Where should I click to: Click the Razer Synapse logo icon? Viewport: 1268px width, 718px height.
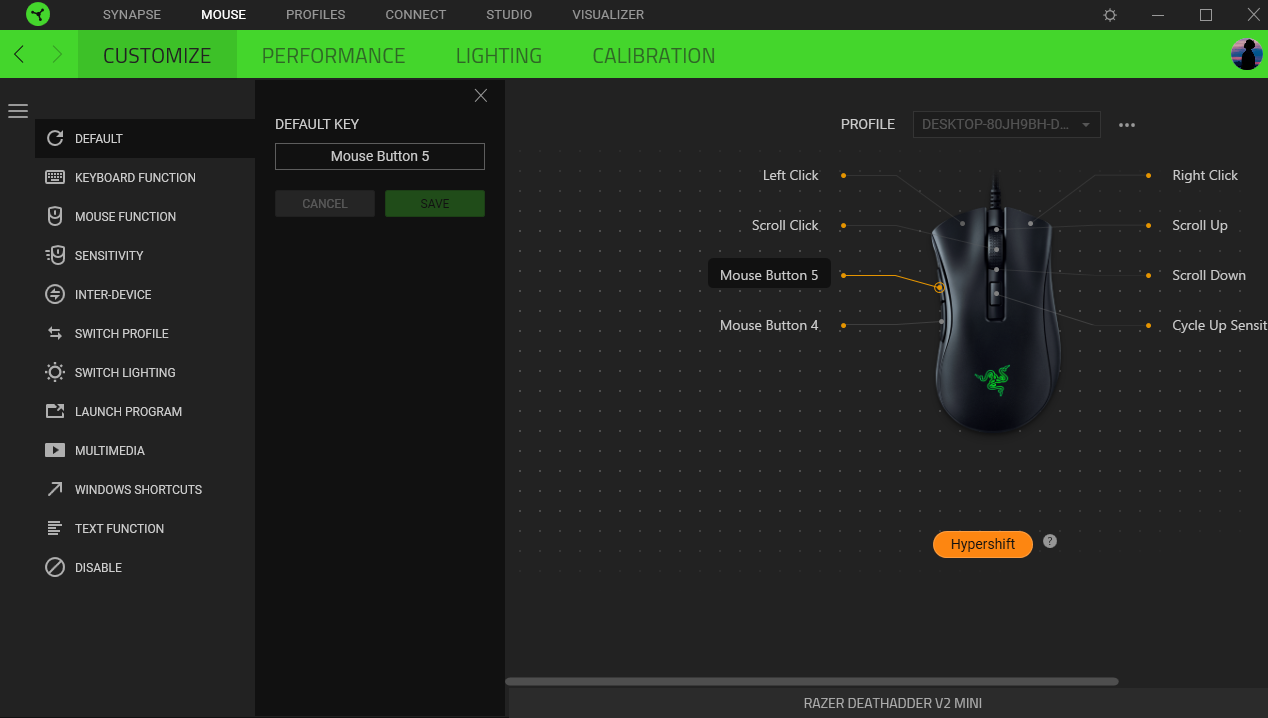(38, 15)
